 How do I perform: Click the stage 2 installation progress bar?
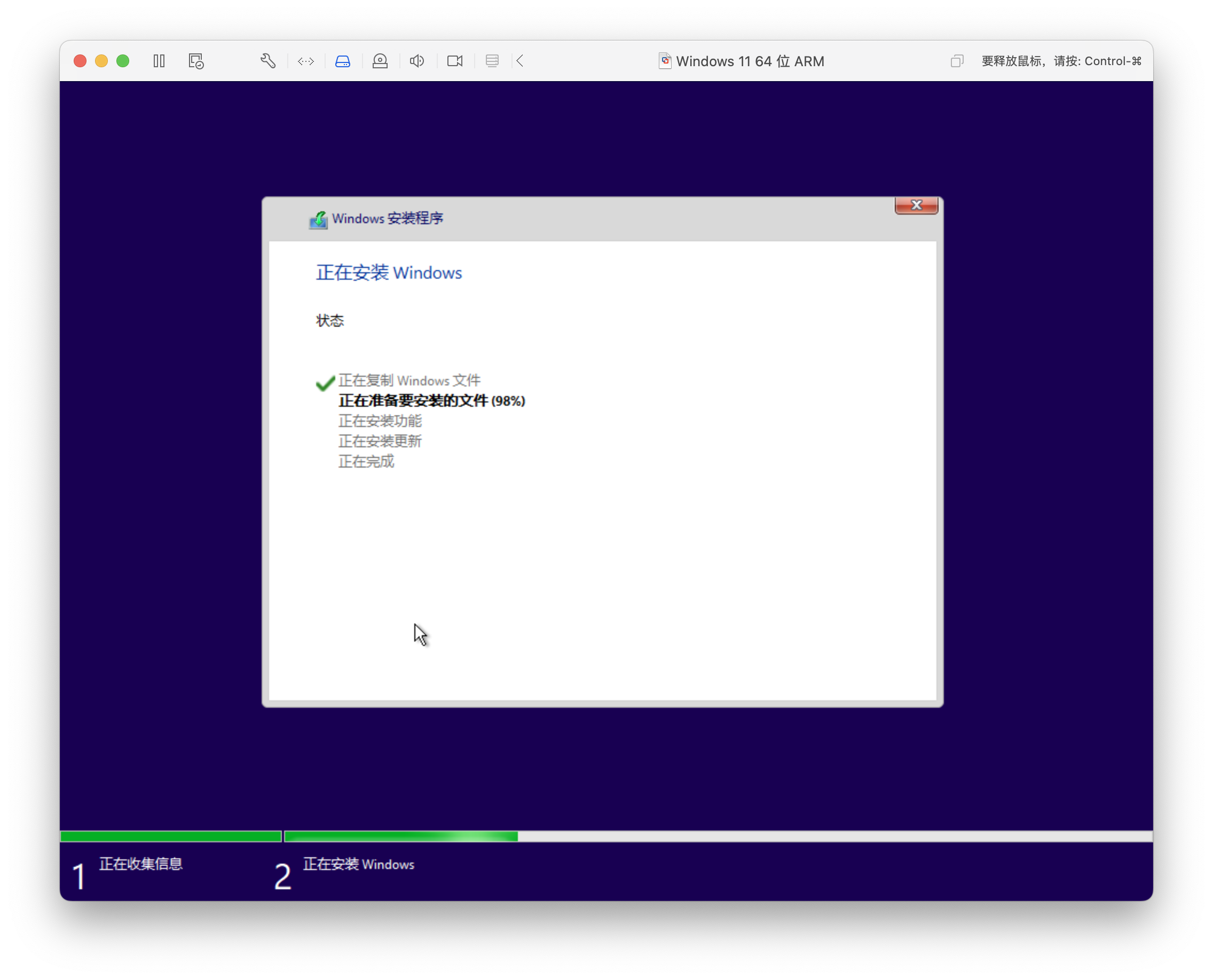pos(718,836)
